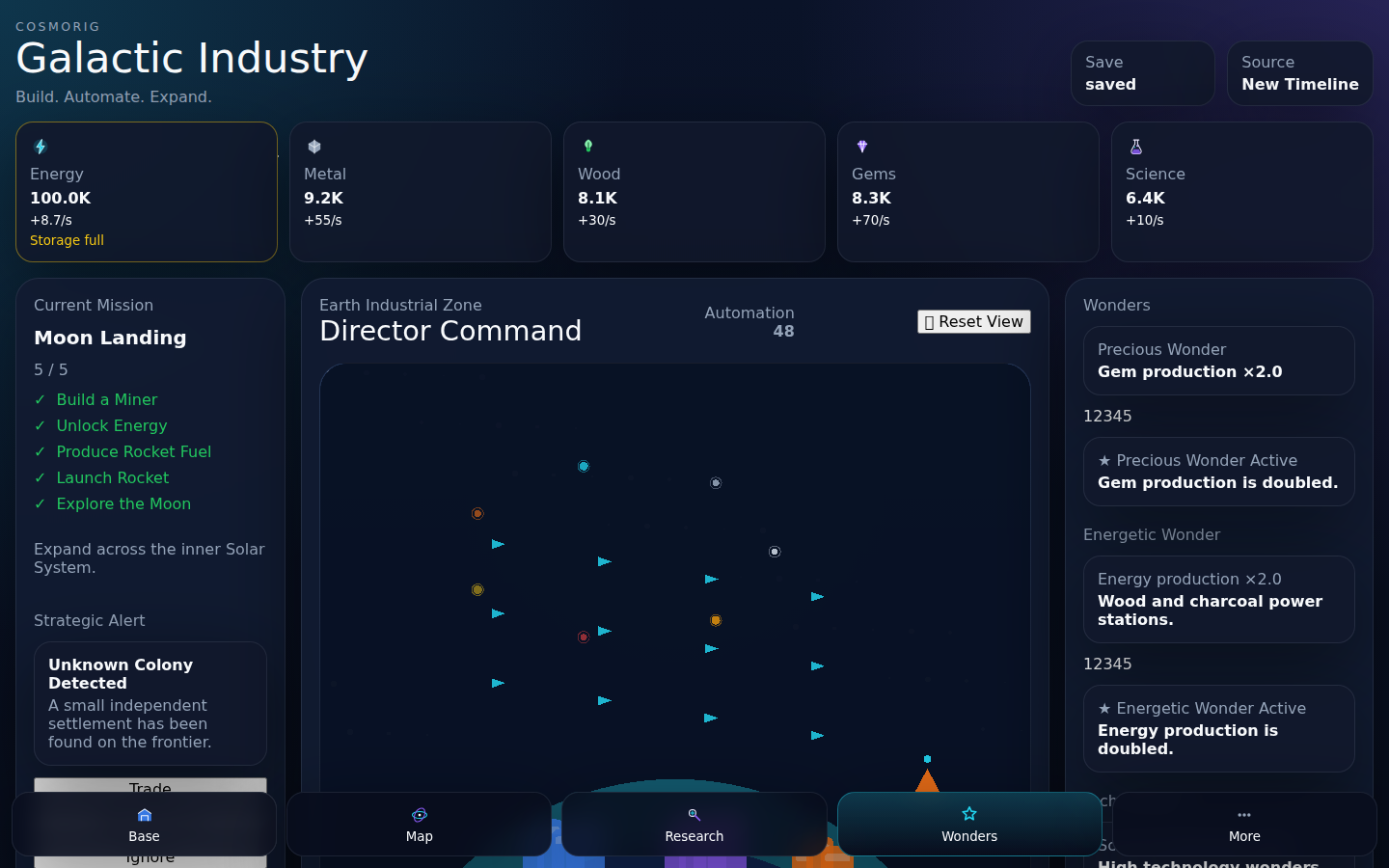Click the Wood tree icon
This screenshot has height=868, width=1389.
pos(588,147)
